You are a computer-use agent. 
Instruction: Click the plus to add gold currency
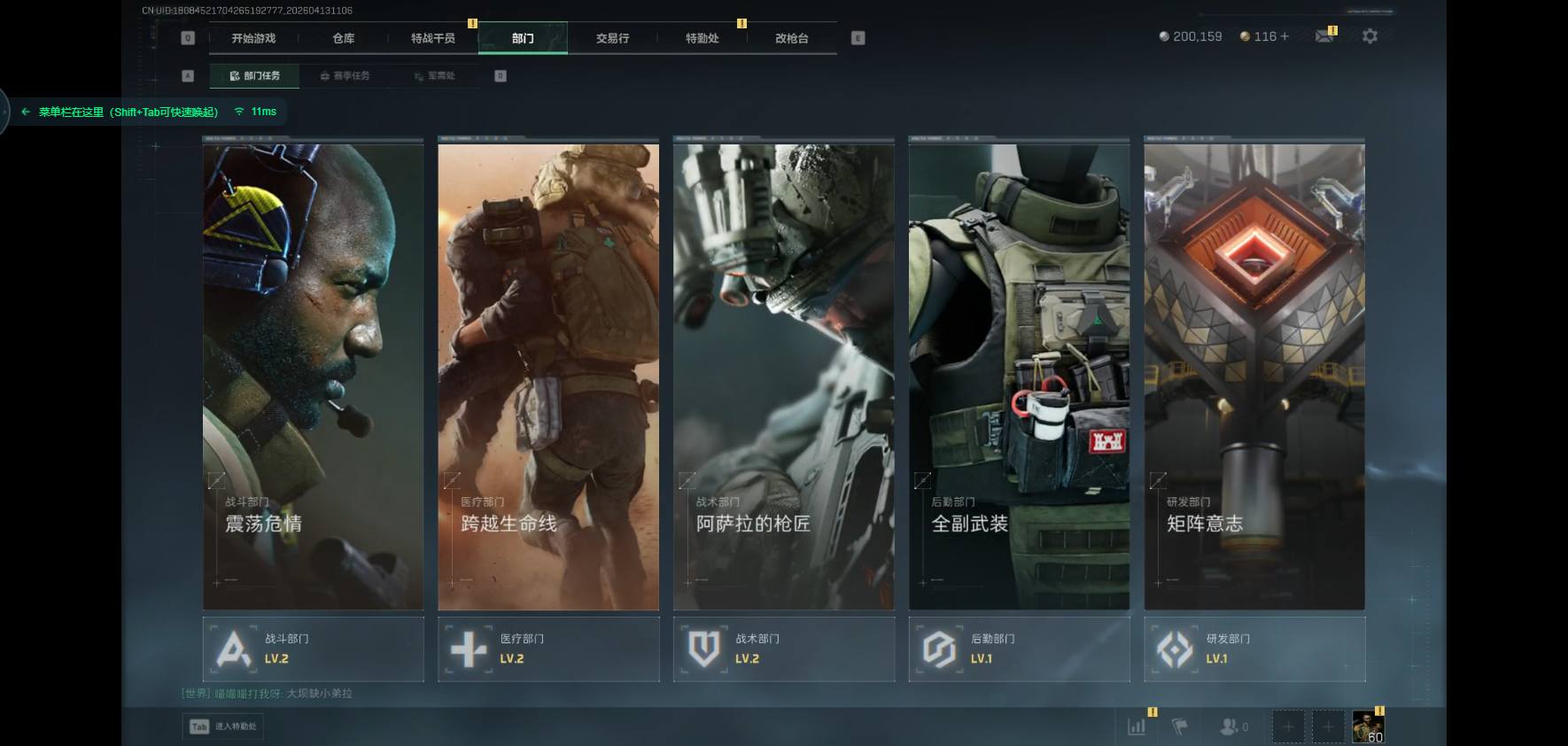click(x=1285, y=36)
